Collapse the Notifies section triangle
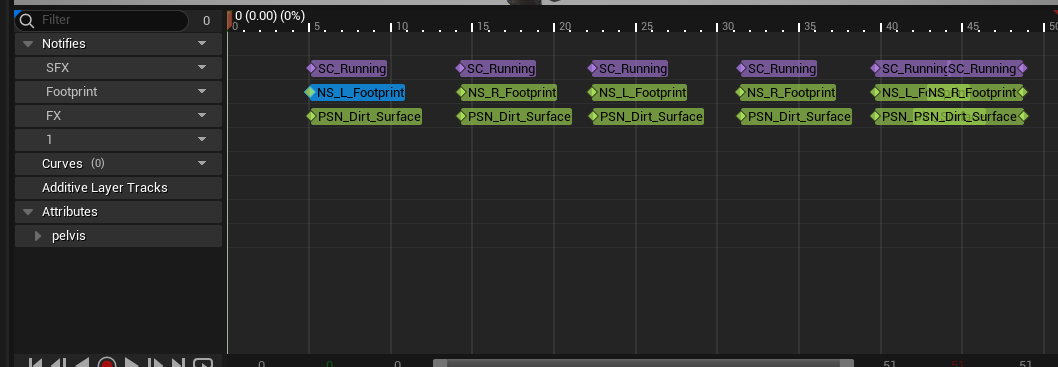Viewport: 1058px width, 367px height. coord(28,44)
